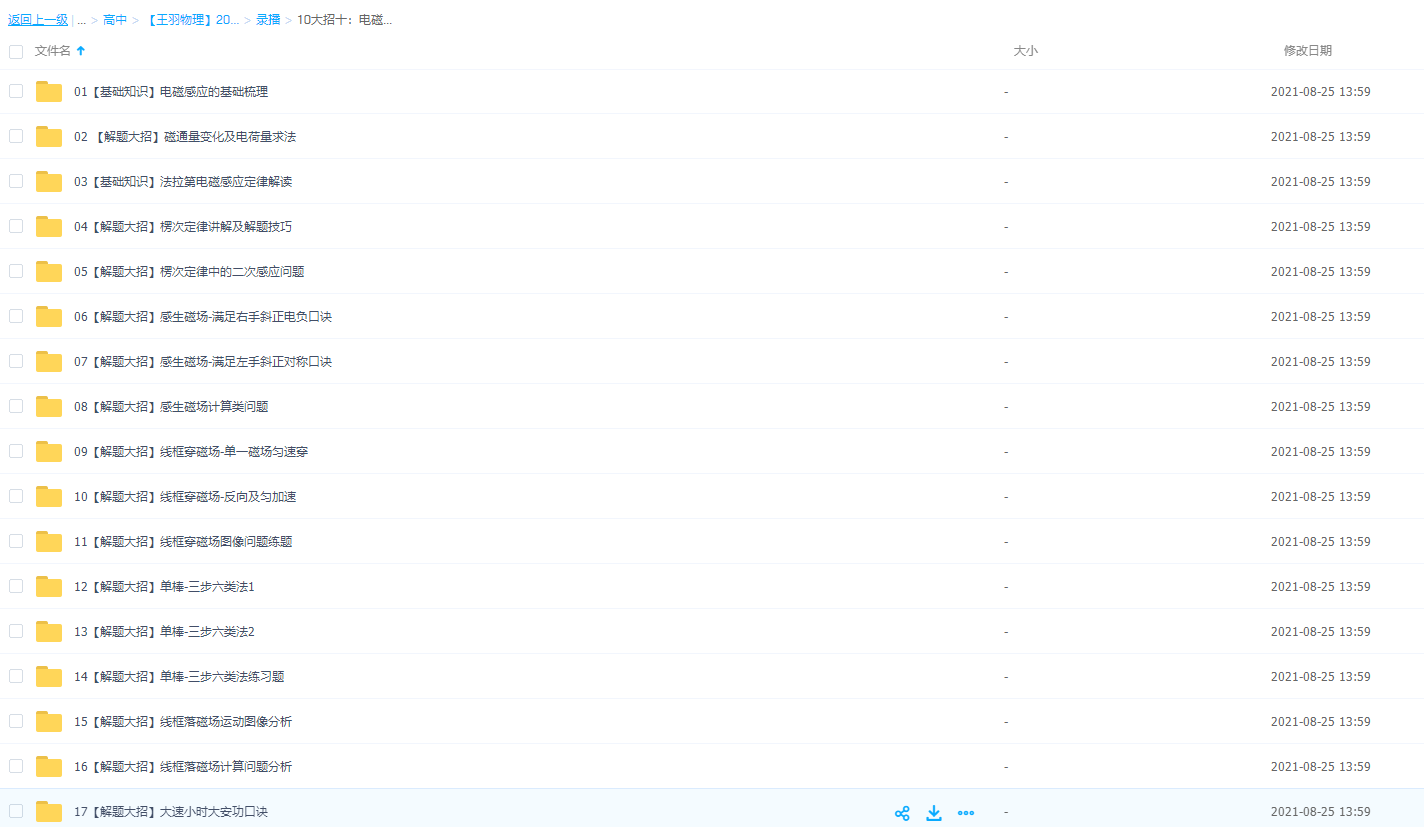Toggle sort arrow next to 文件名
The height and width of the screenshot is (827, 1424).
click(81, 51)
